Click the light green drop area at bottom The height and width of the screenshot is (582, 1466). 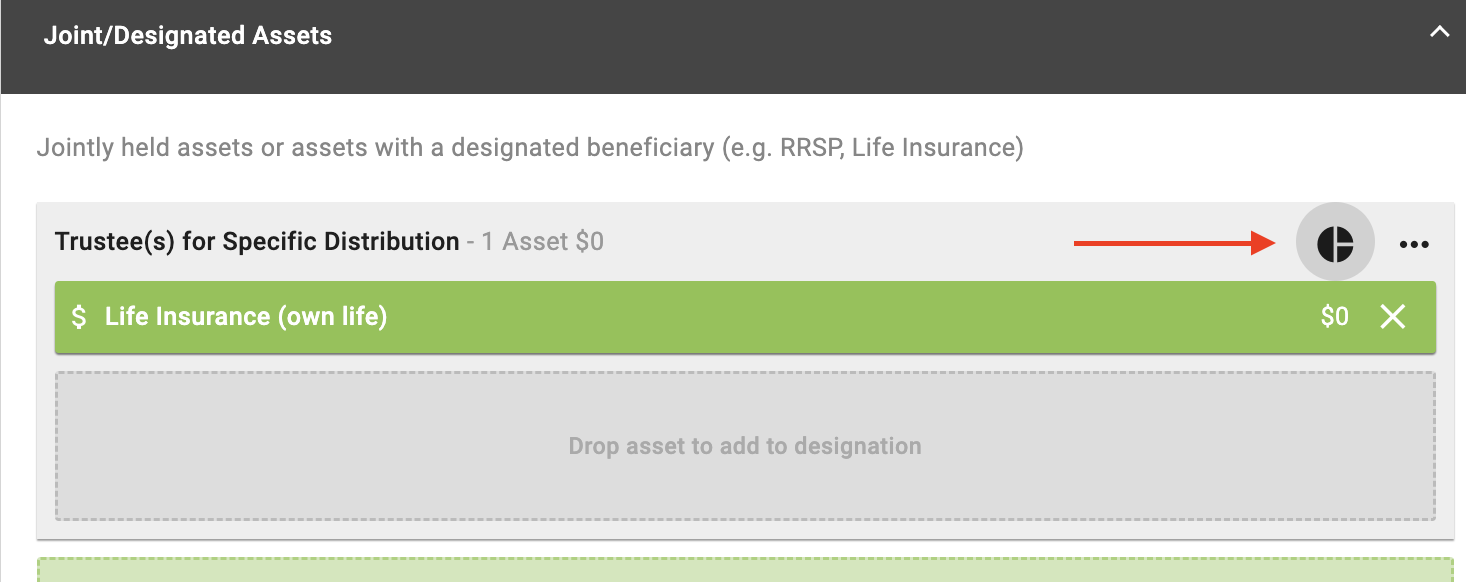(x=745, y=570)
